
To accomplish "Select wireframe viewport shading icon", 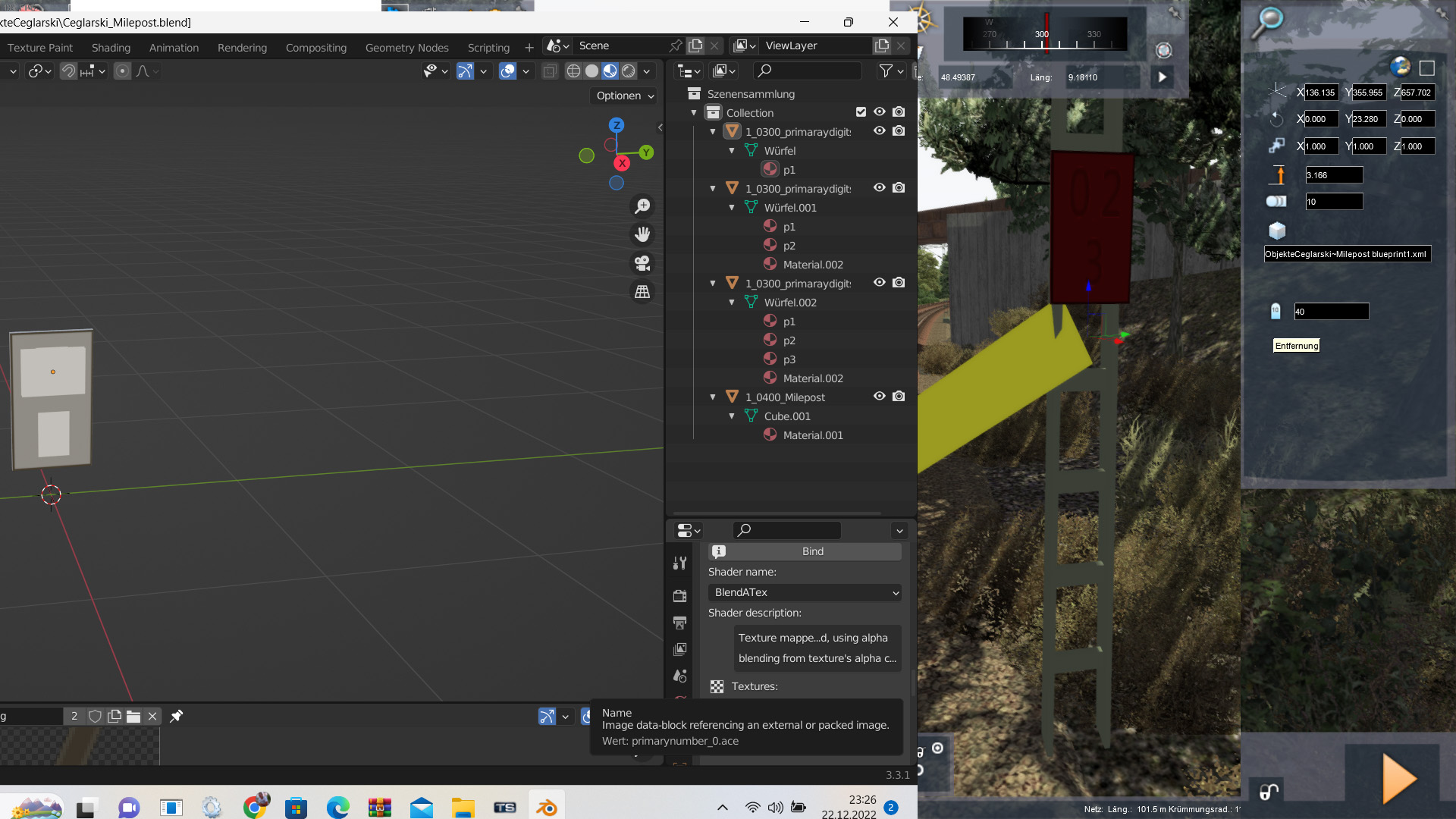I will (574, 71).
